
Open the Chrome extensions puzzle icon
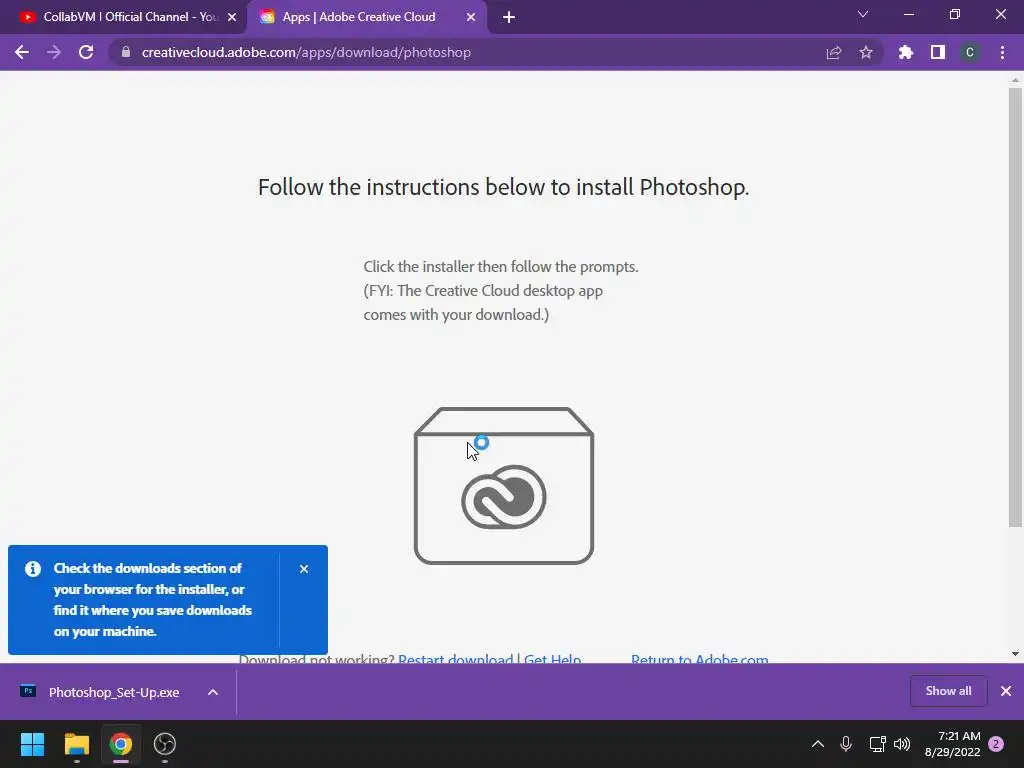click(x=906, y=52)
